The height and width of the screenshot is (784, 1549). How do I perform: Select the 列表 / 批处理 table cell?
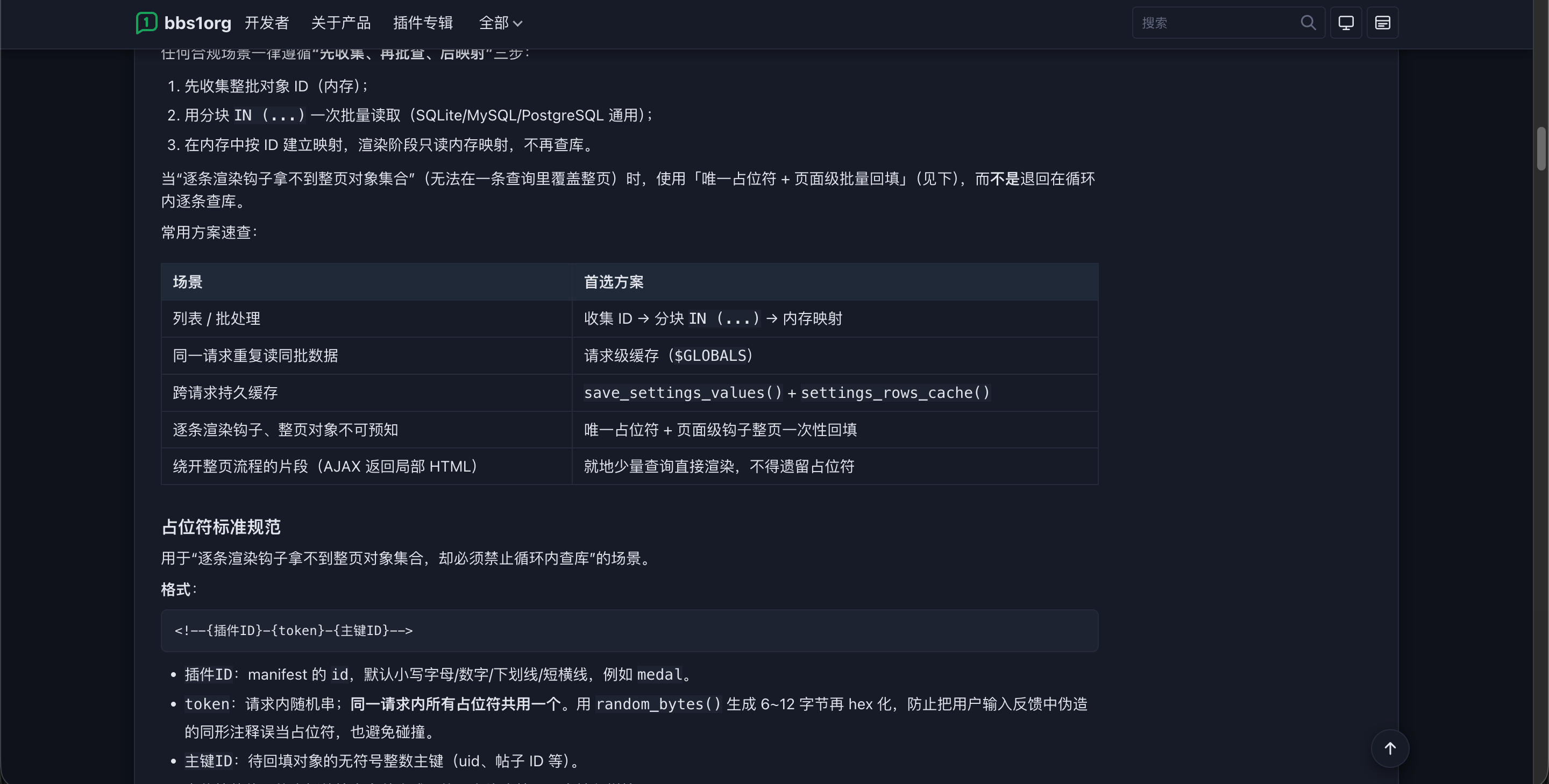pos(366,319)
